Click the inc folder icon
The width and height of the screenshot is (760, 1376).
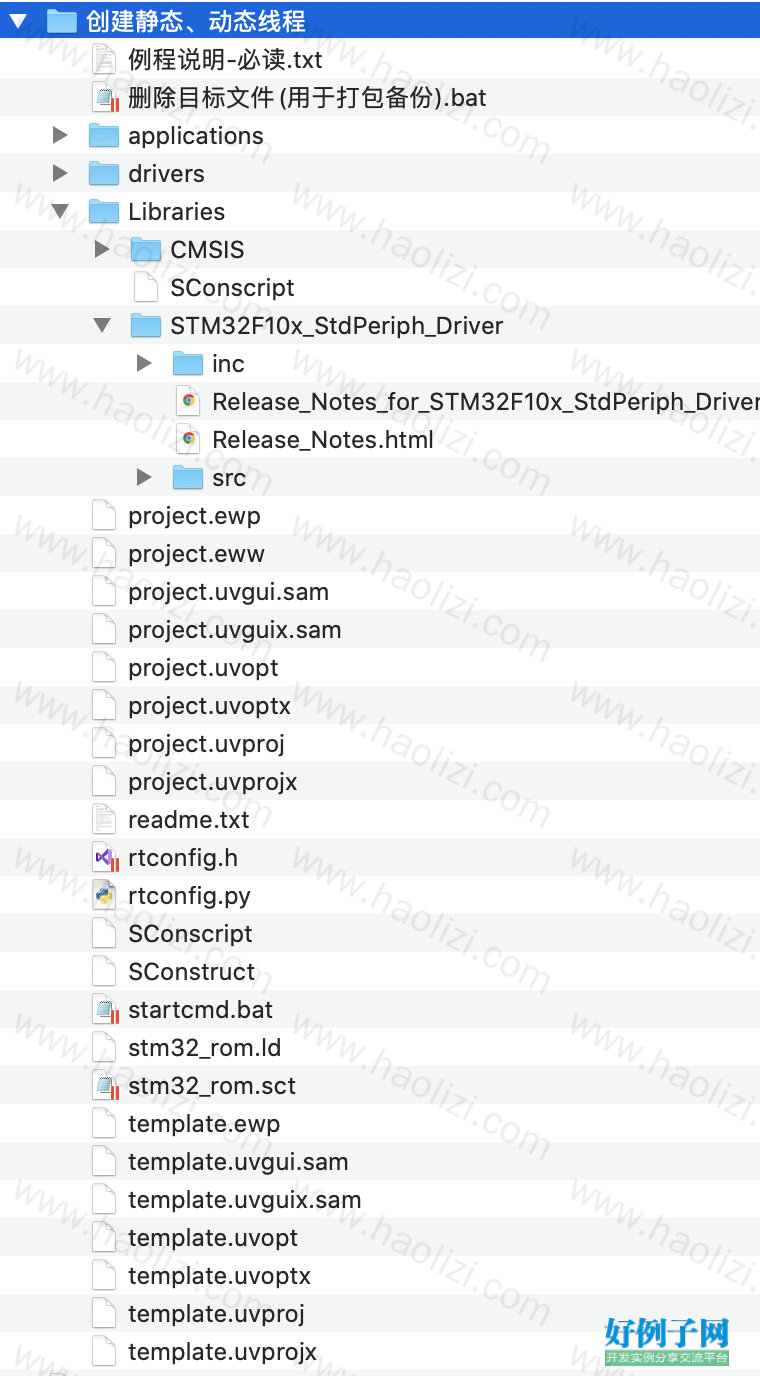[188, 363]
